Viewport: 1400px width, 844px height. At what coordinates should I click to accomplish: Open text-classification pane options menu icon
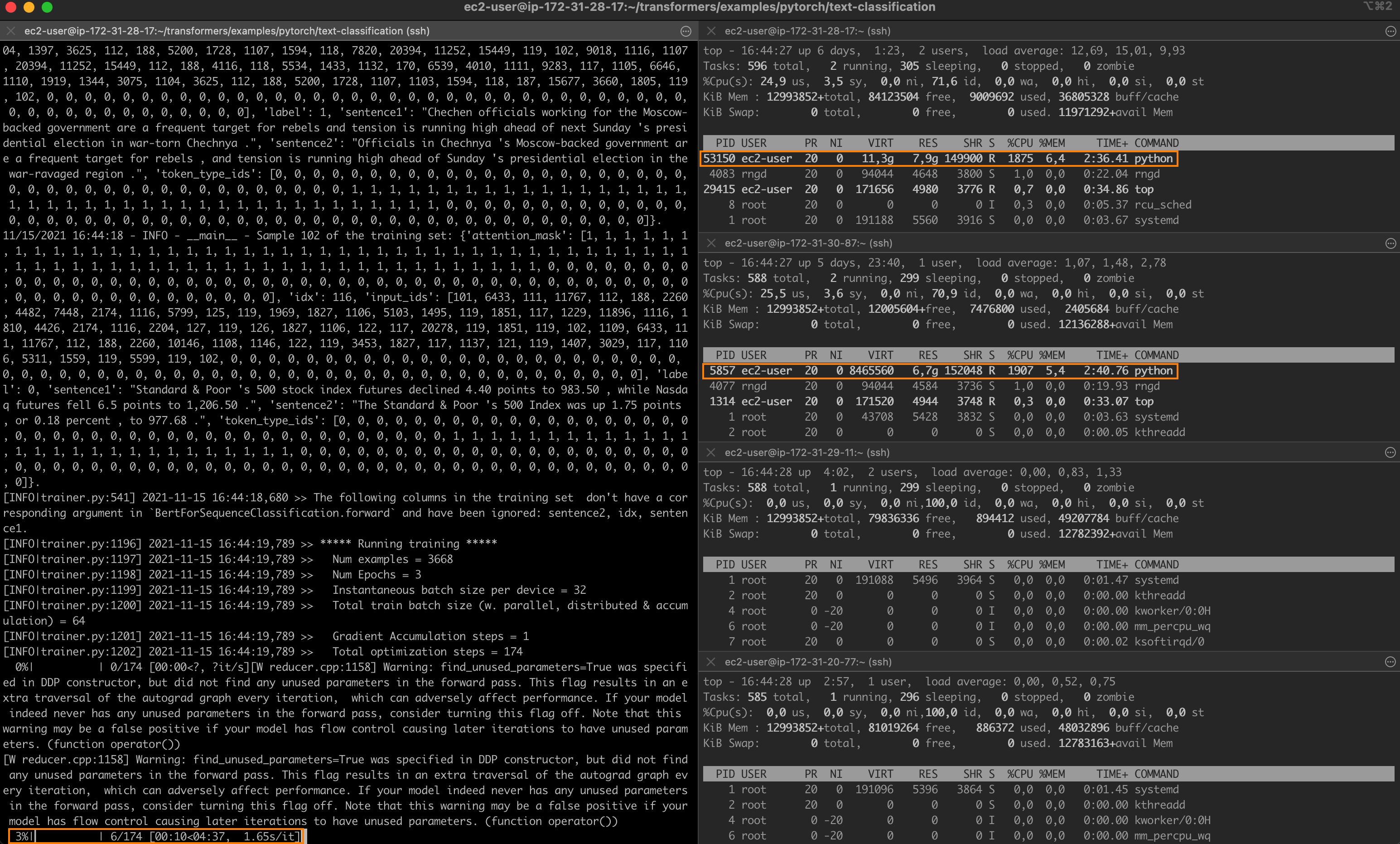pyautogui.click(x=686, y=31)
